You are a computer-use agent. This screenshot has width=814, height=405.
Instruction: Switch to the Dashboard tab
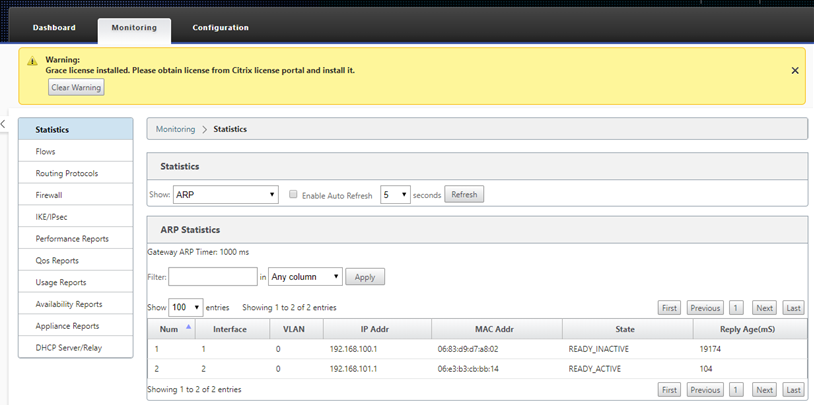tap(54, 28)
